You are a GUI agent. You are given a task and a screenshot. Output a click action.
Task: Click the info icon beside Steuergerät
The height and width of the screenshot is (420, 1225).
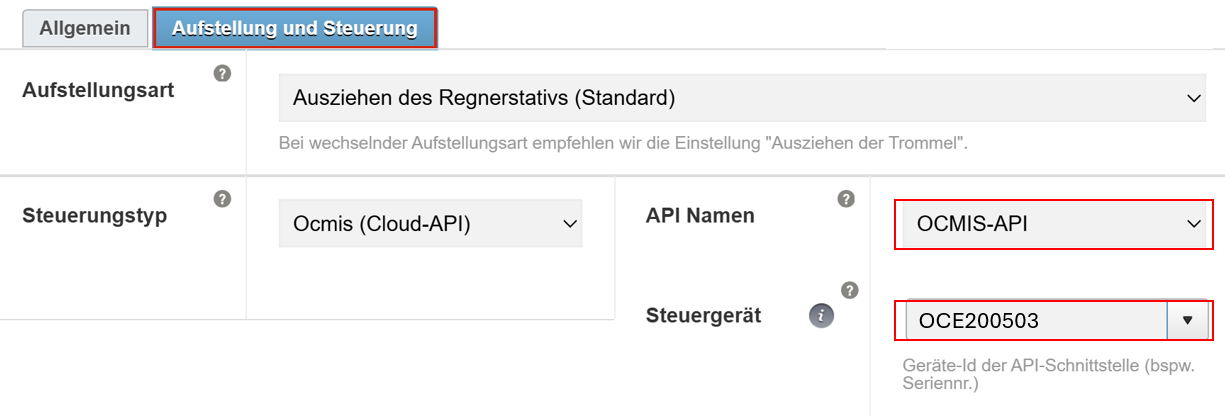pyautogui.click(x=821, y=316)
